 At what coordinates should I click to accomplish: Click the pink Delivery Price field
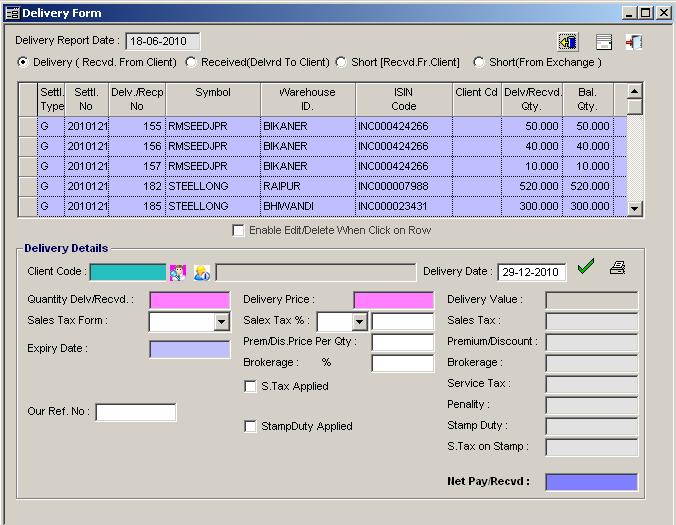(393, 300)
